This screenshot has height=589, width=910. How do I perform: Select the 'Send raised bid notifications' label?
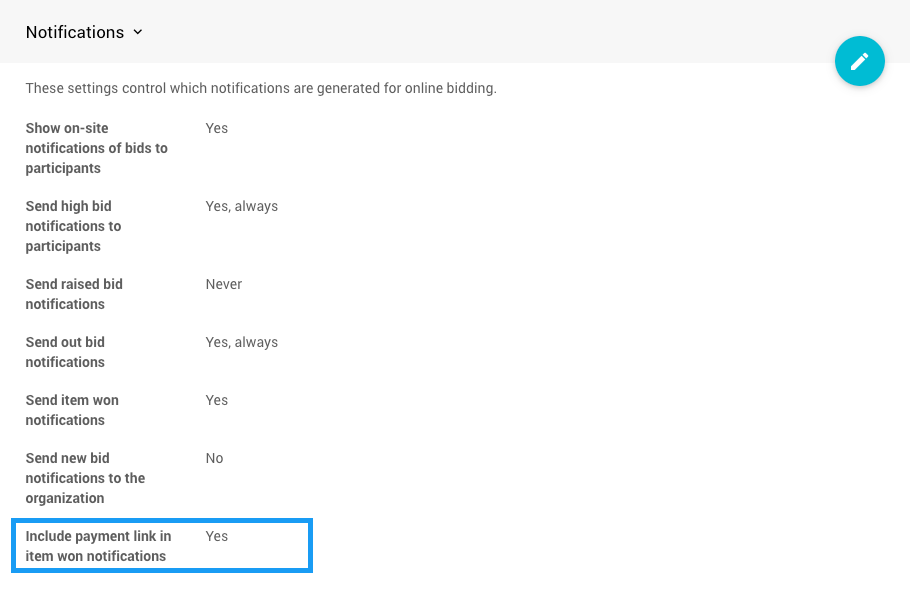(x=74, y=294)
